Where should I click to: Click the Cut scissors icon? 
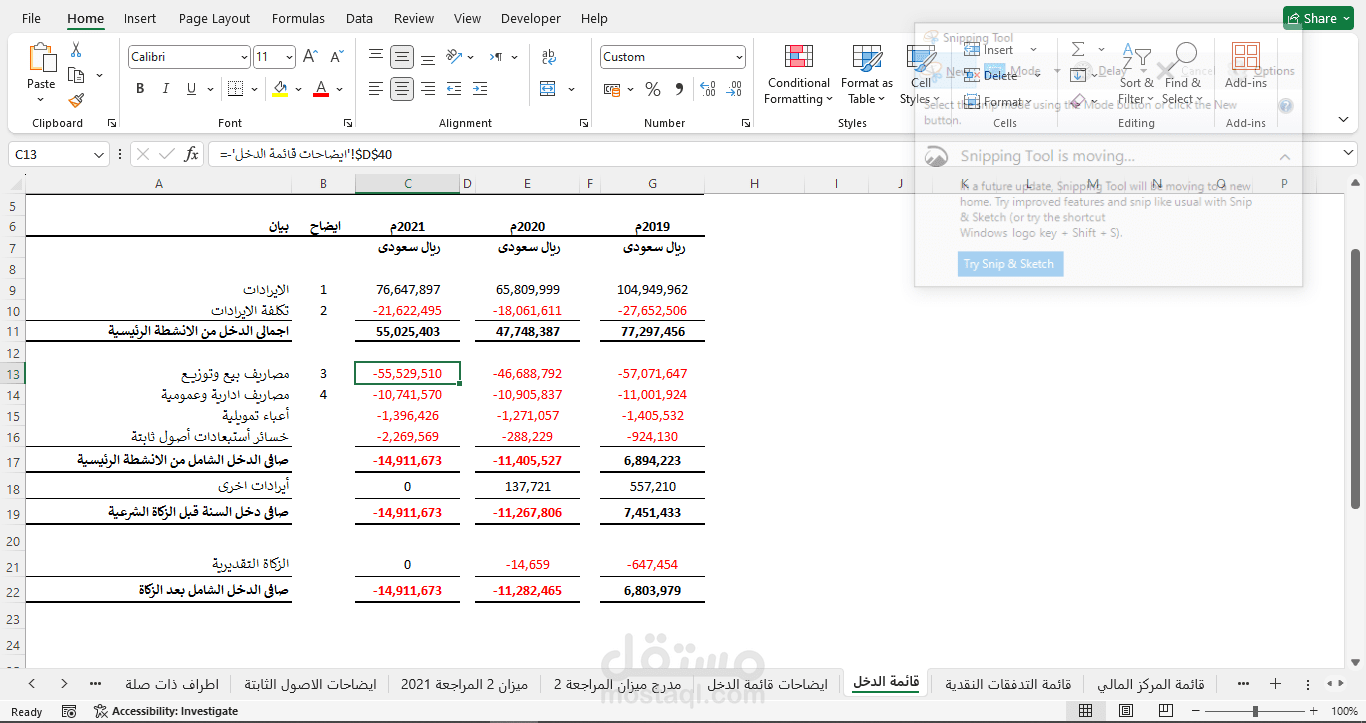coord(76,50)
